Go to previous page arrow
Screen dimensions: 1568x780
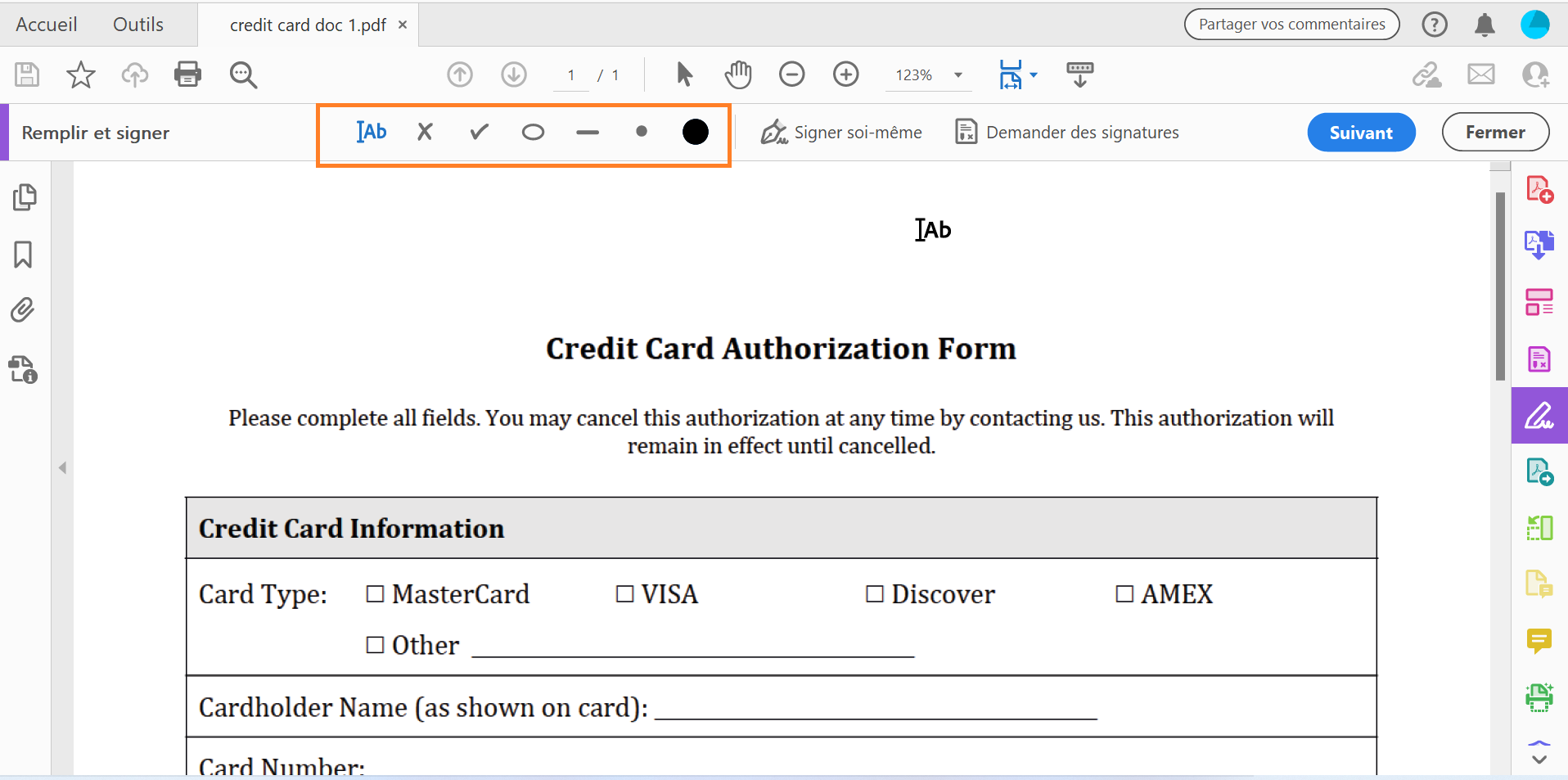click(x=460, y=74)
